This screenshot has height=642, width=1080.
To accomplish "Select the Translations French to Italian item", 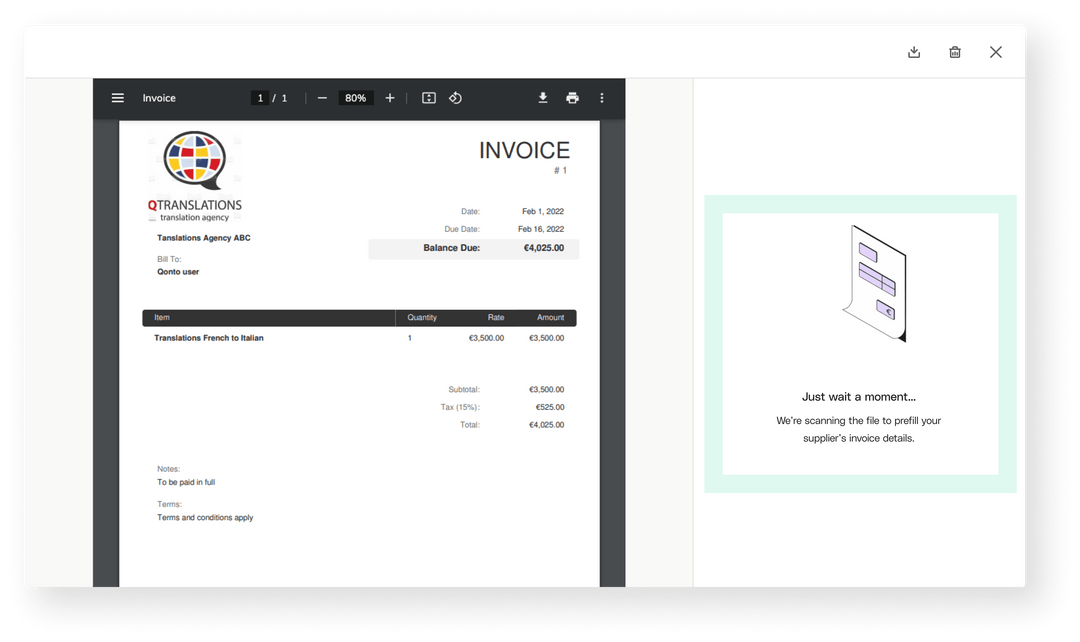I will click(209, 338).
